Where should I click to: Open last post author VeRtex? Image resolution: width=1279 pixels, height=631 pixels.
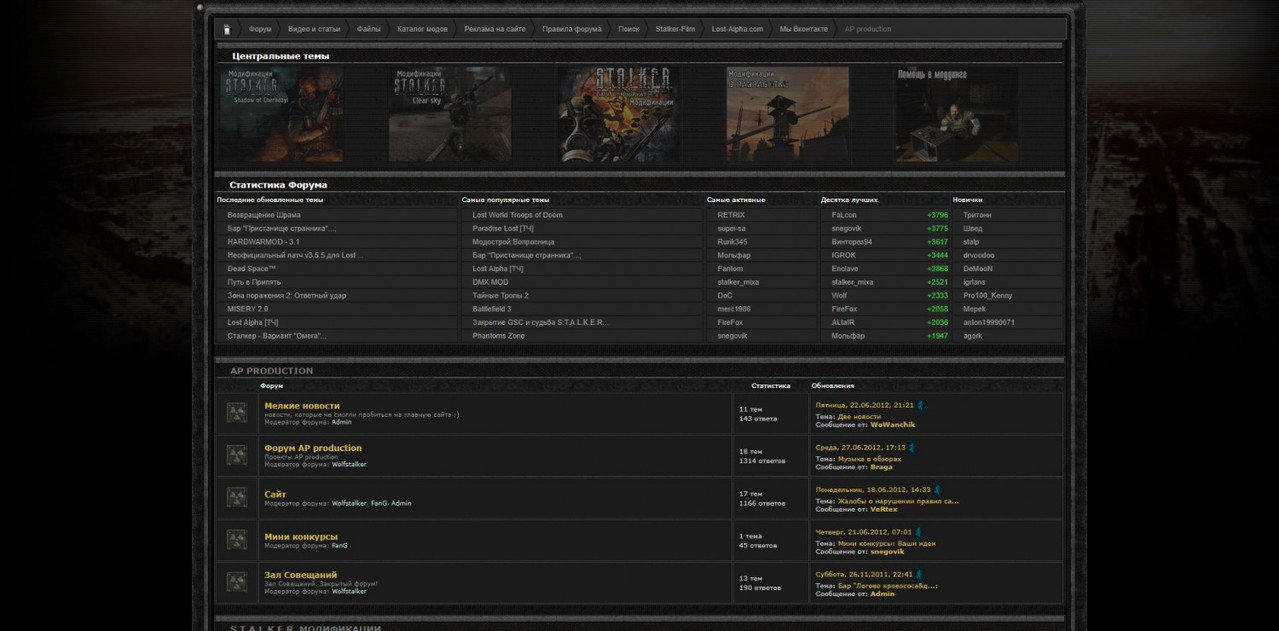coord(884,509)
